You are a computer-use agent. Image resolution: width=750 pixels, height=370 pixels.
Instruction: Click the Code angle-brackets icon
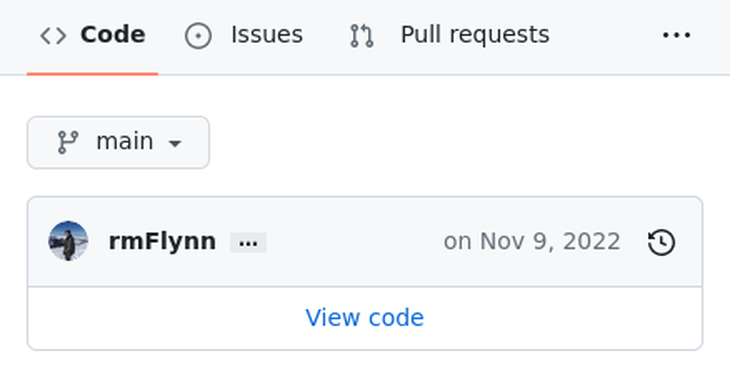53,36
